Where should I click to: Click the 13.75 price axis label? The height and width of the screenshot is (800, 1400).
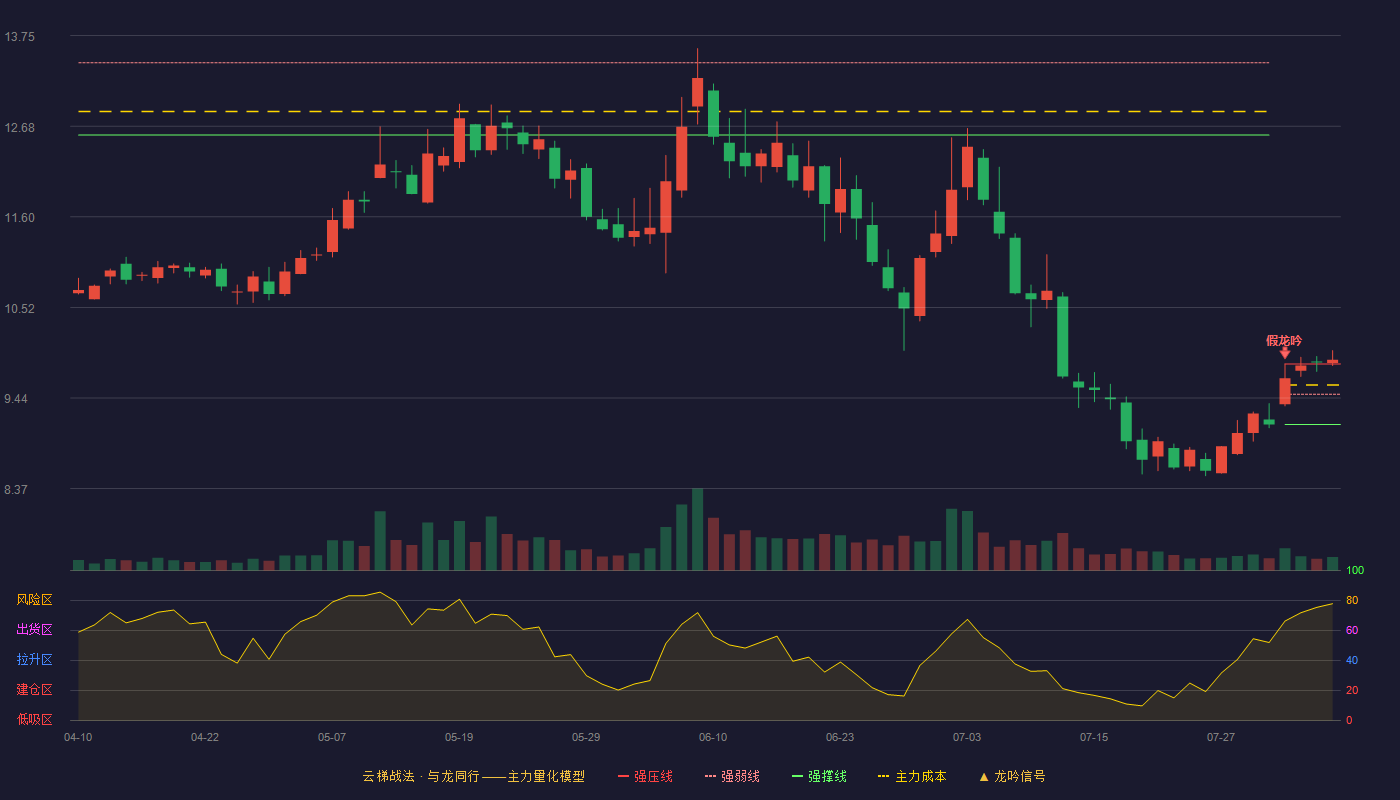(19, 37)
